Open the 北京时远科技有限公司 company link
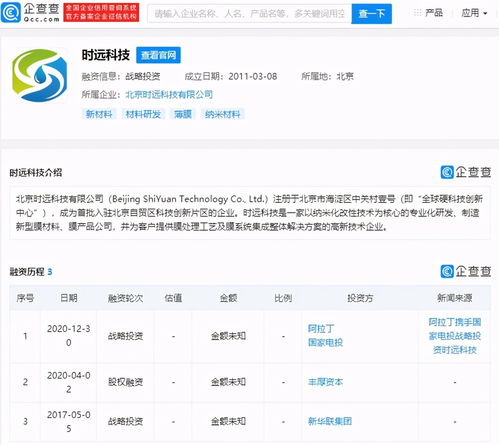 pos(169,95)
